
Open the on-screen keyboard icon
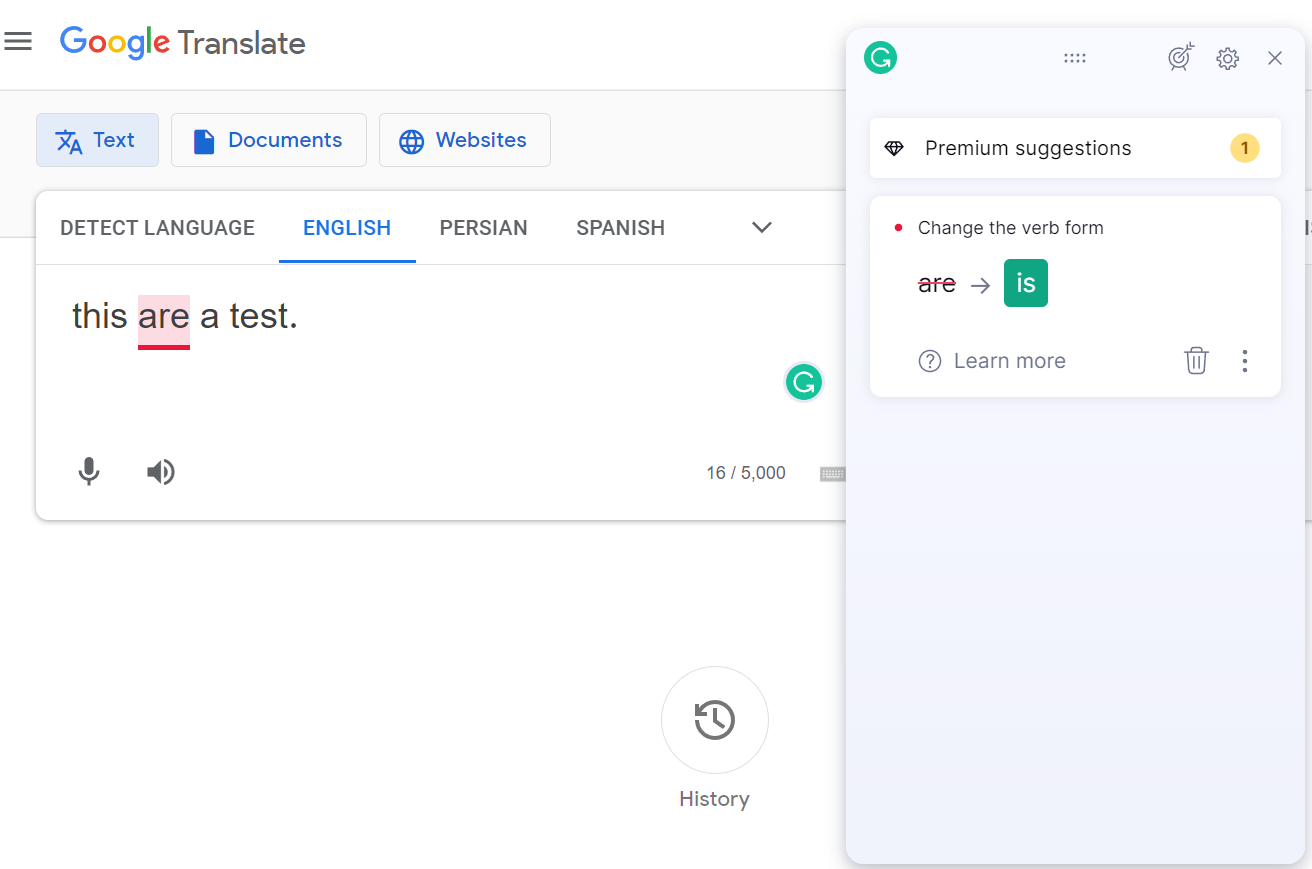click(833, 473)
